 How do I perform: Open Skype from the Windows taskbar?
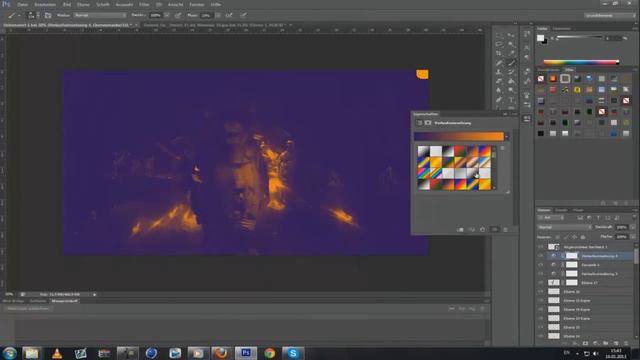(x=293, y=353)
